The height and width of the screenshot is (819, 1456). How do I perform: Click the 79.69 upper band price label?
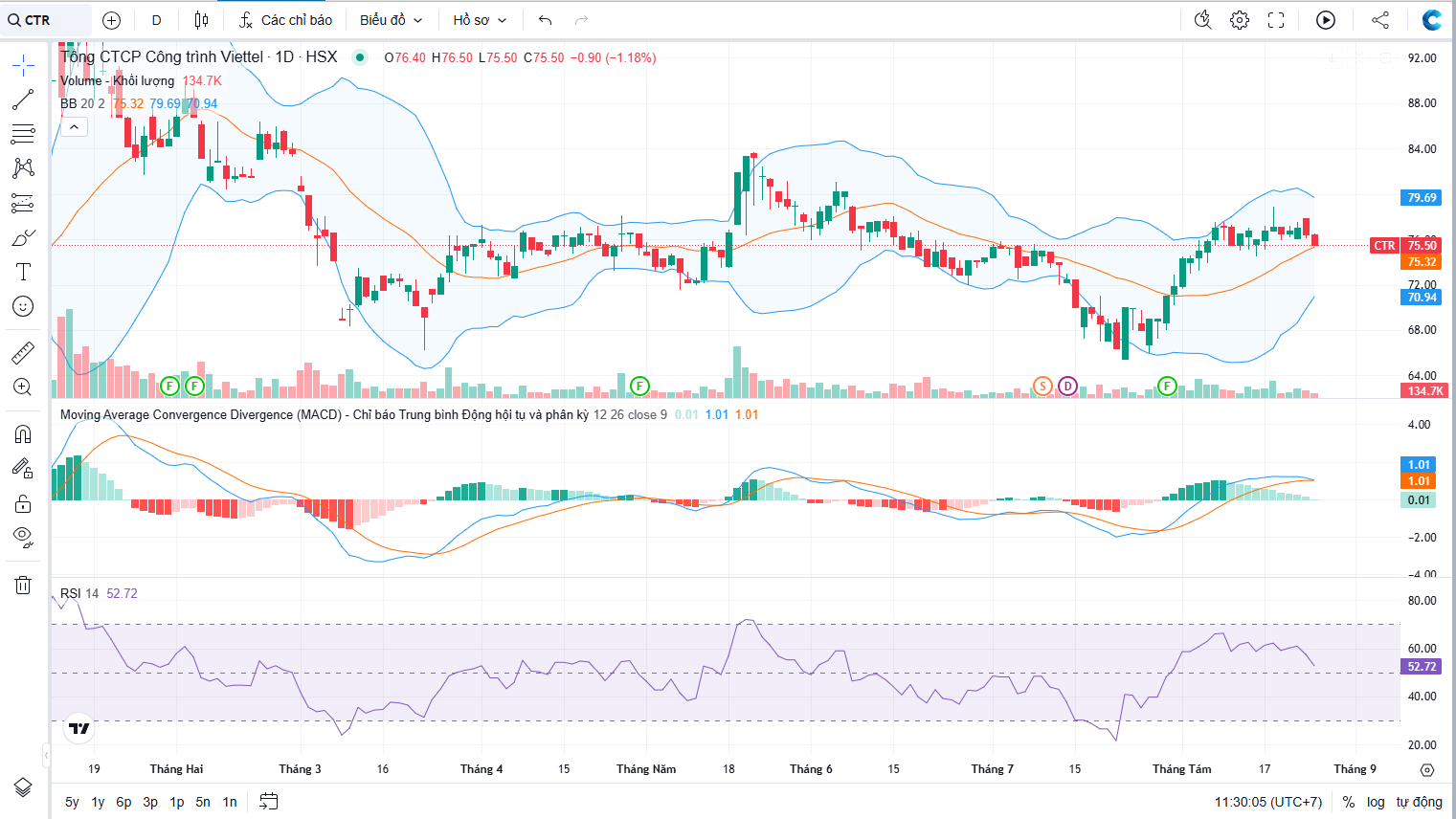1422,198
